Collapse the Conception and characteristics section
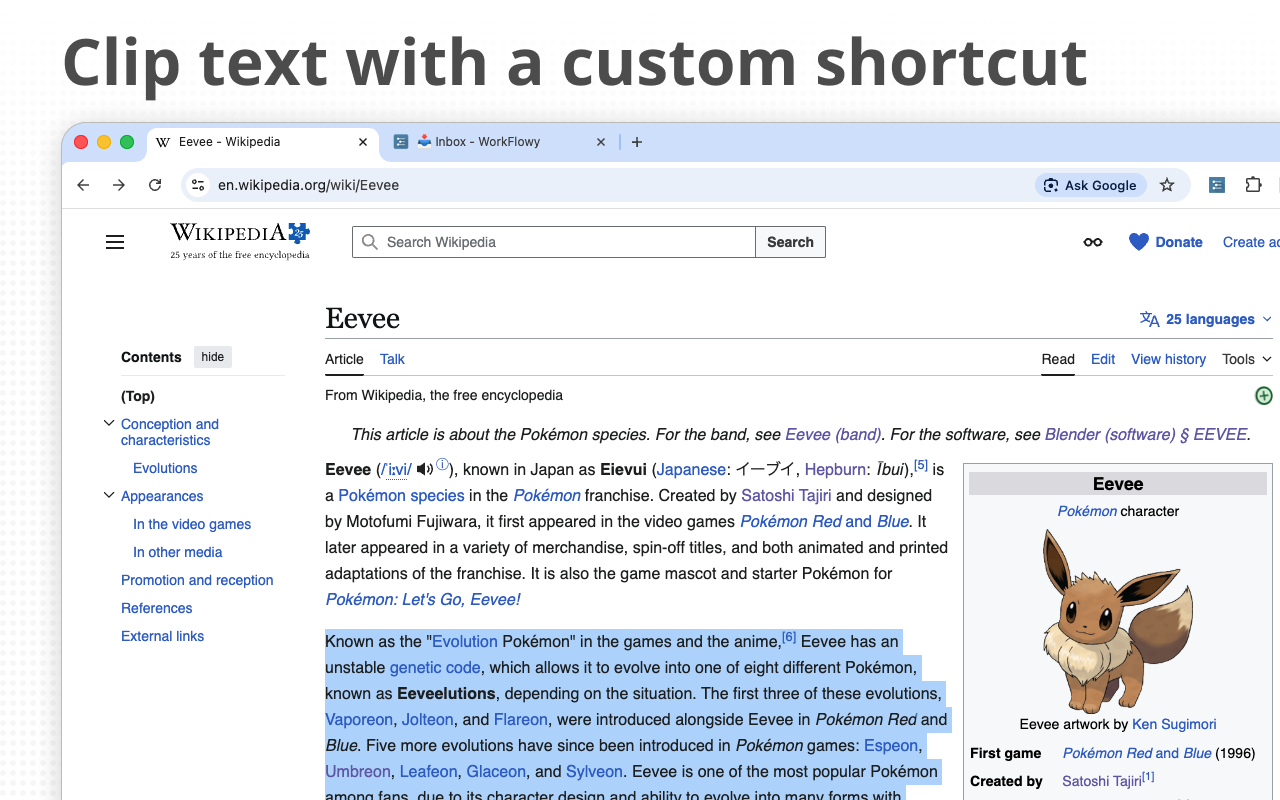 tap(109, 423)
